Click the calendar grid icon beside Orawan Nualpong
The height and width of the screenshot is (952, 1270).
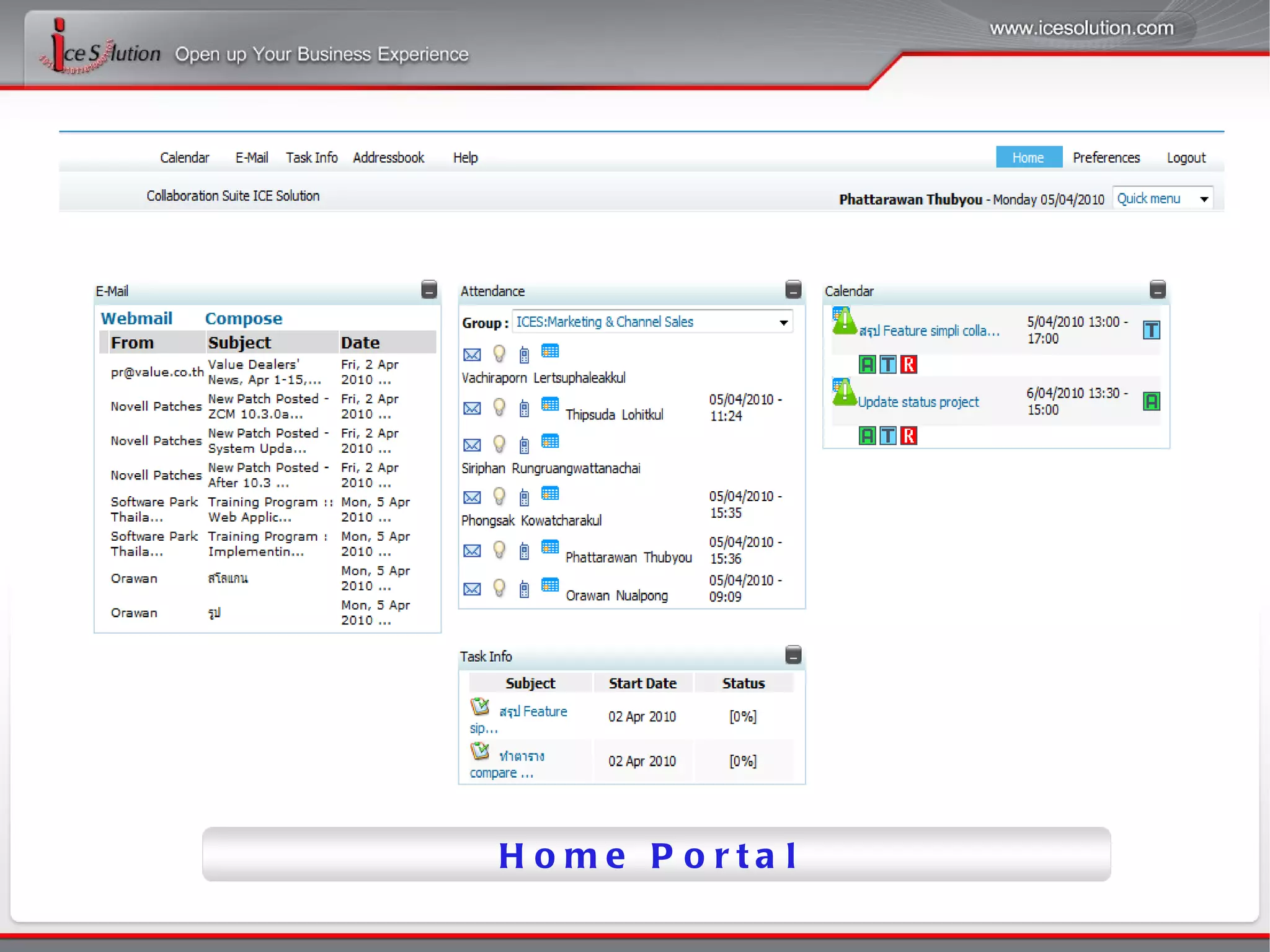550,585
